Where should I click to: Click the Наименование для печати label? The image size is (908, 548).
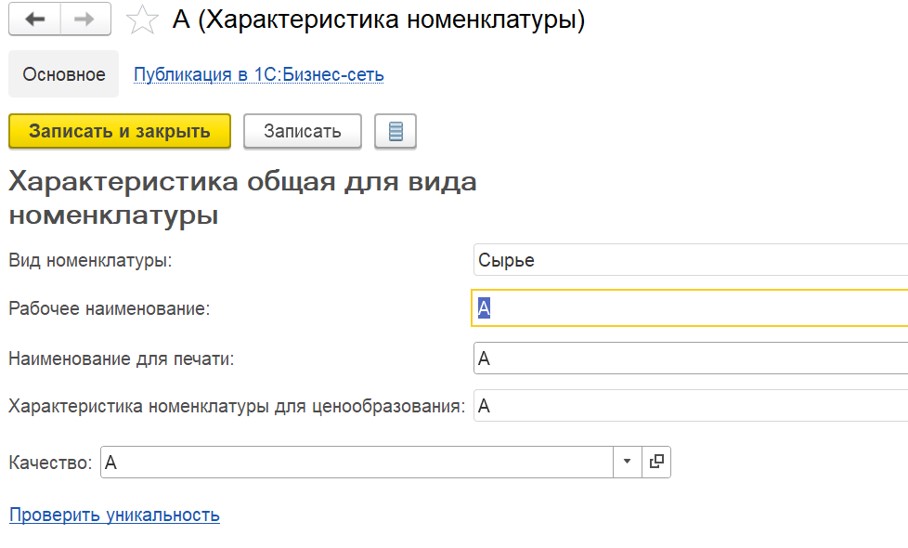click(x=122, y=359)
